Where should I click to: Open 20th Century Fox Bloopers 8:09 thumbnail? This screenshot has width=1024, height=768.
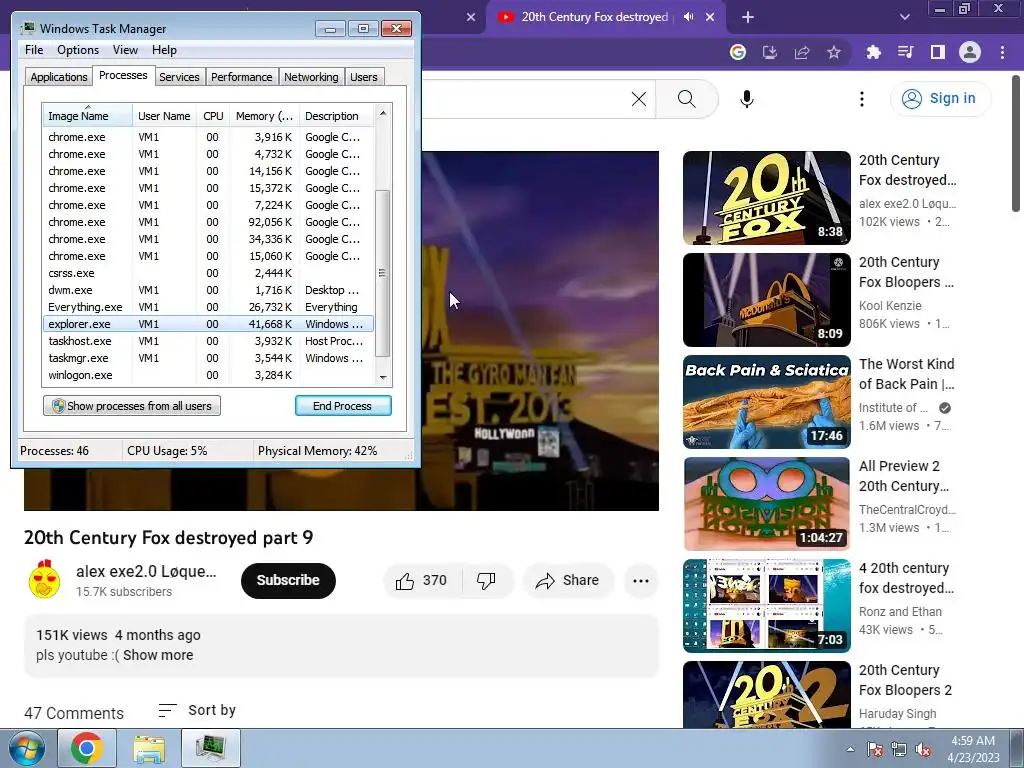767,300
